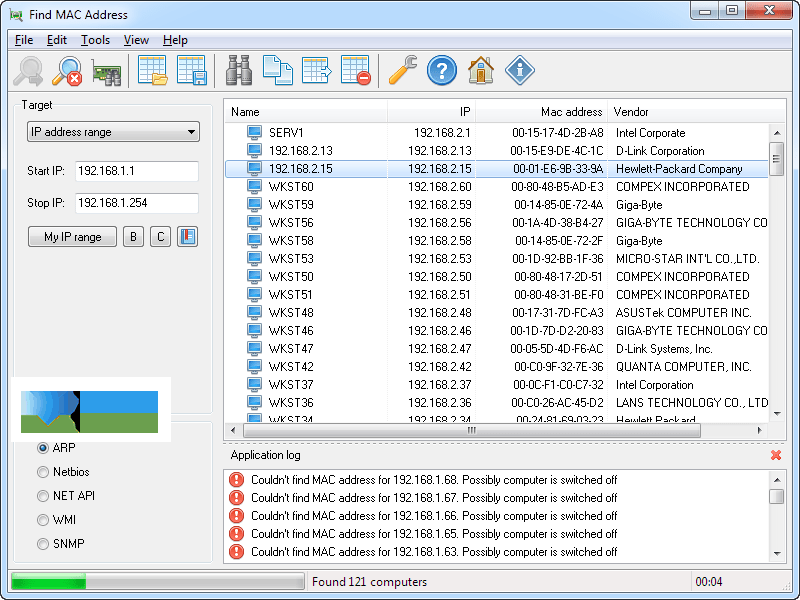Click the log entry for 192.168.1.67
800x600 pixels.
point(434,497)
